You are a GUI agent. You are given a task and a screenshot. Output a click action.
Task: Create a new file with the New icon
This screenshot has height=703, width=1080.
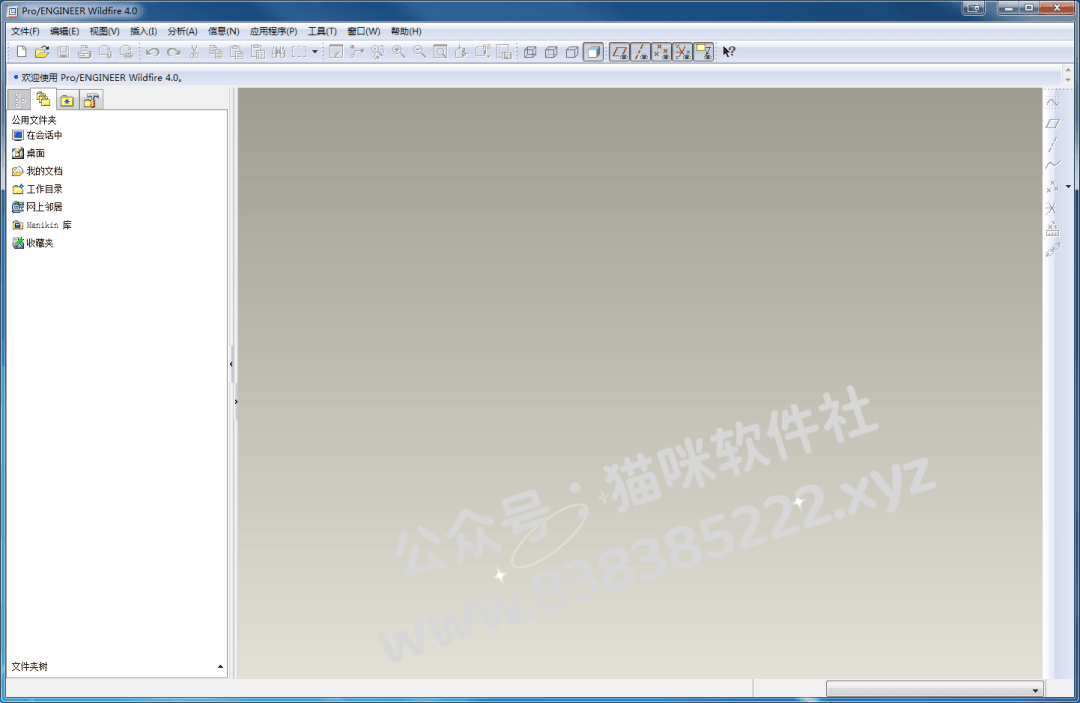tap(21, 52)
